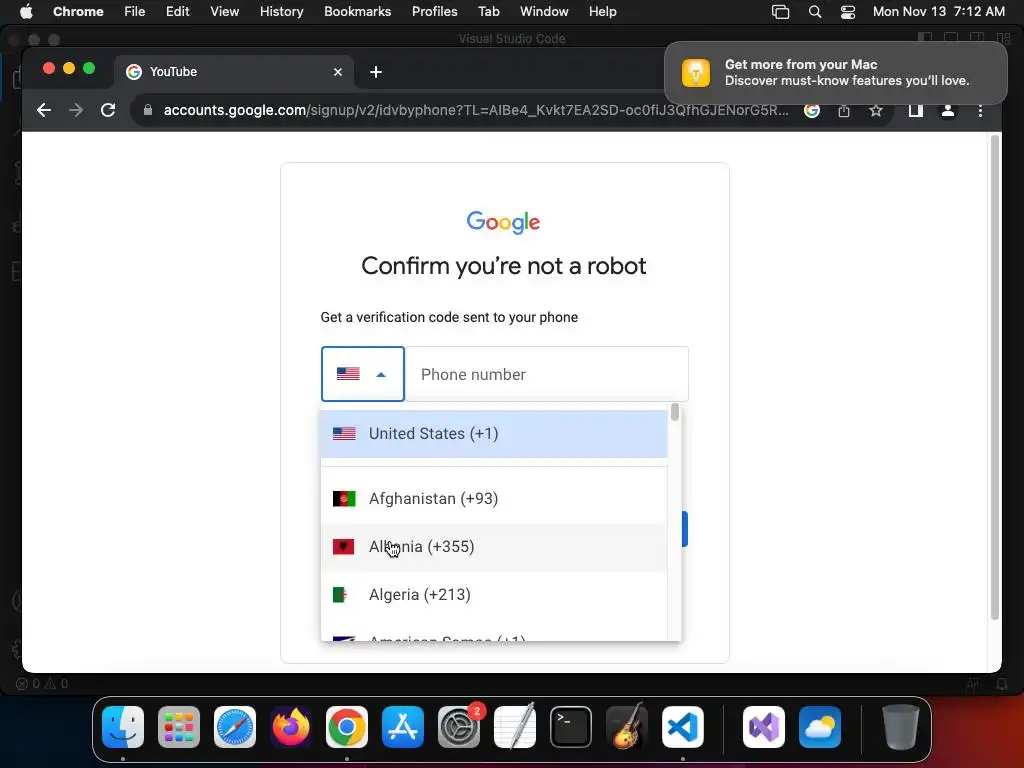Select United States (+1) option
This screenshot has height=768, width=1024.
point(494,434)
